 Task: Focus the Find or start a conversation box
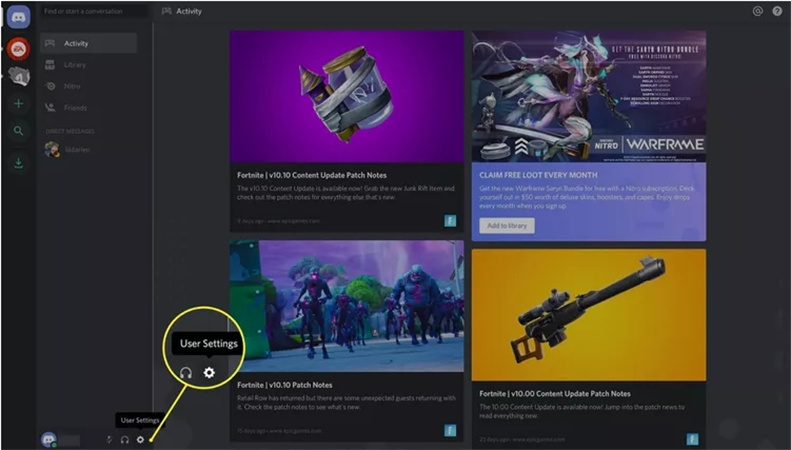[x=94, y=11]
